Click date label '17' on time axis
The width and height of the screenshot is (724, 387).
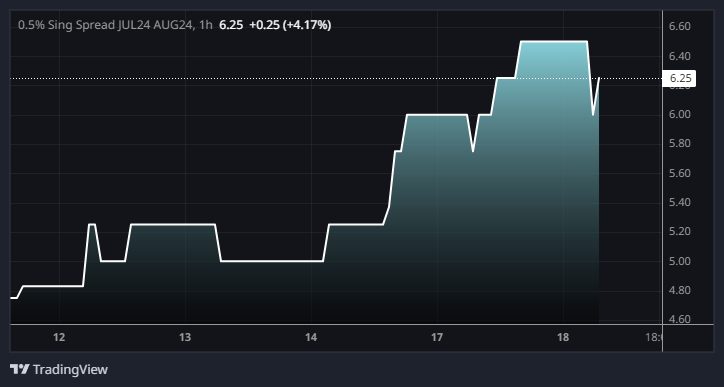click(437, 338)
